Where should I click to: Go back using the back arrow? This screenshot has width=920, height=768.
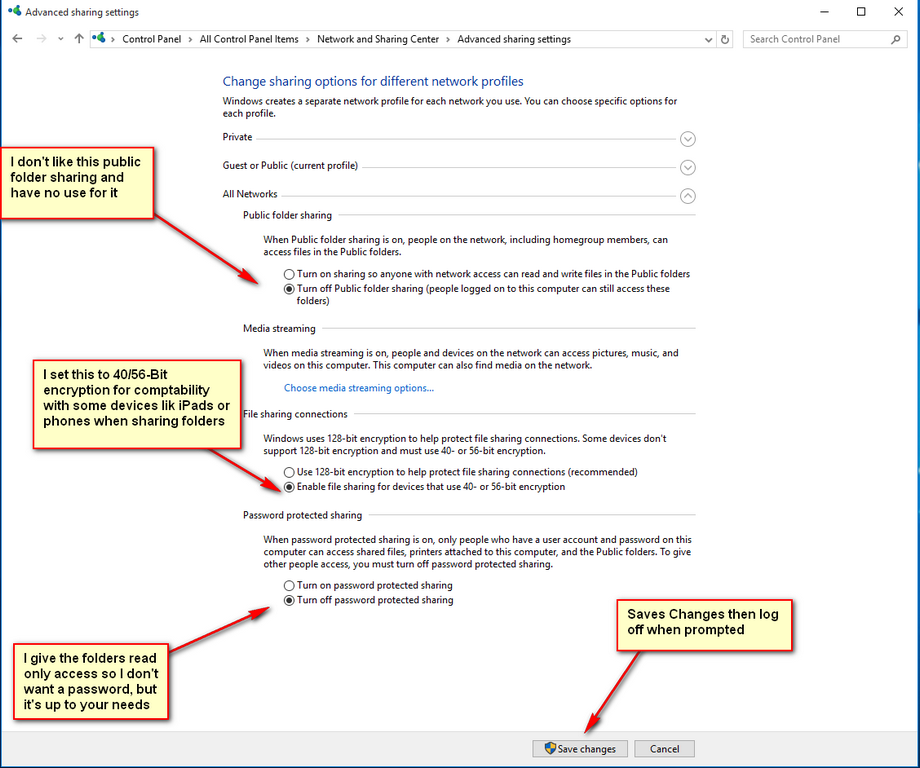(18, 39)
